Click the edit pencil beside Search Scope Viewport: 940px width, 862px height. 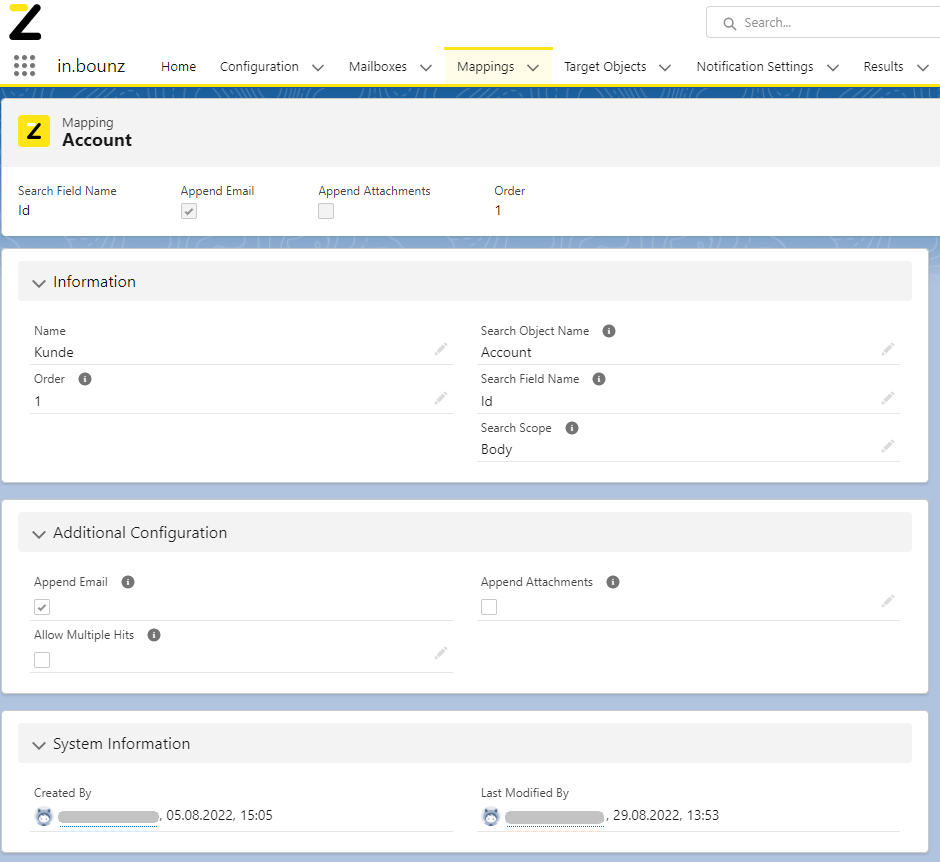pos(887,446)
